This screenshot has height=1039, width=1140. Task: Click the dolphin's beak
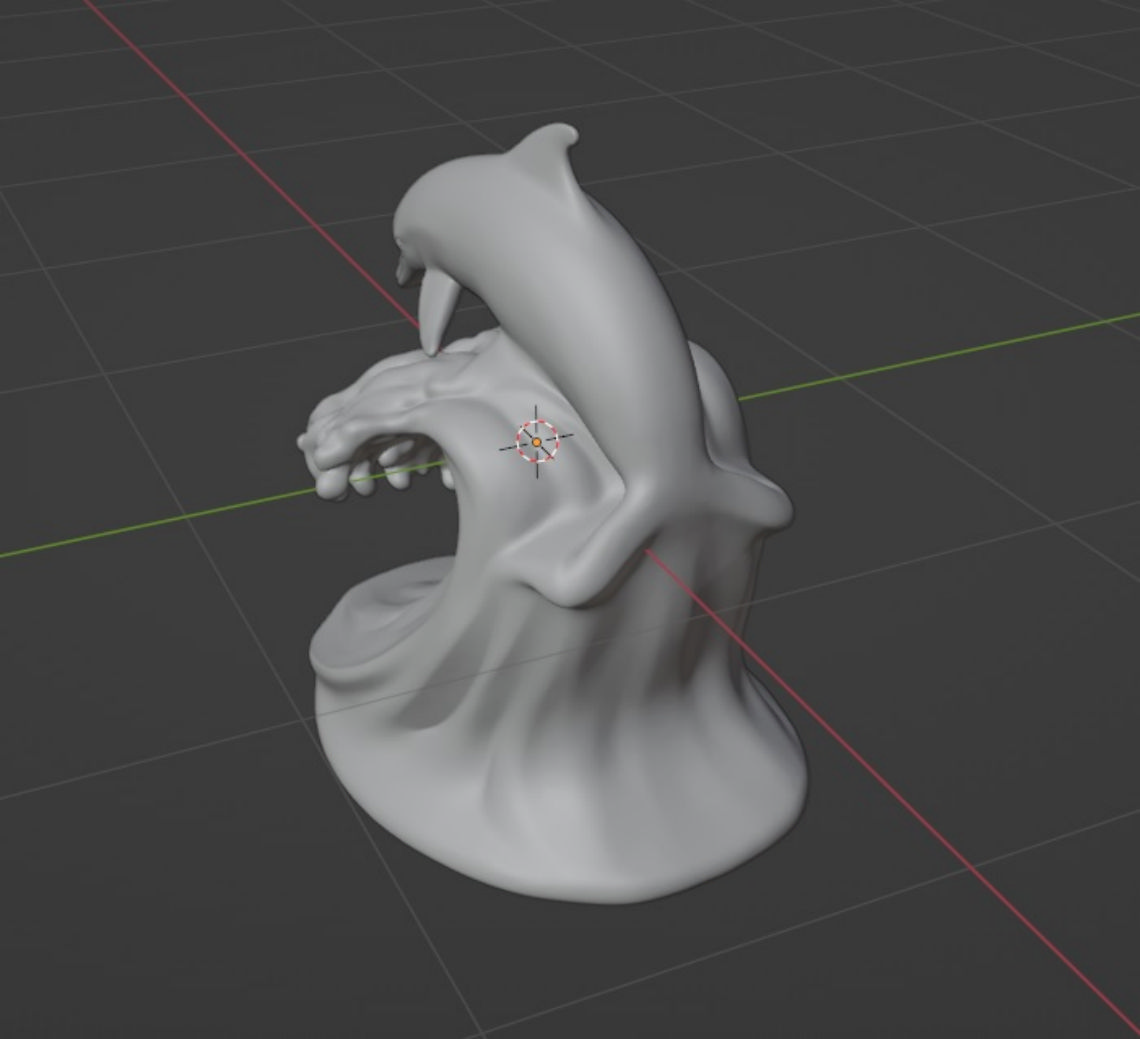[404, 270]
